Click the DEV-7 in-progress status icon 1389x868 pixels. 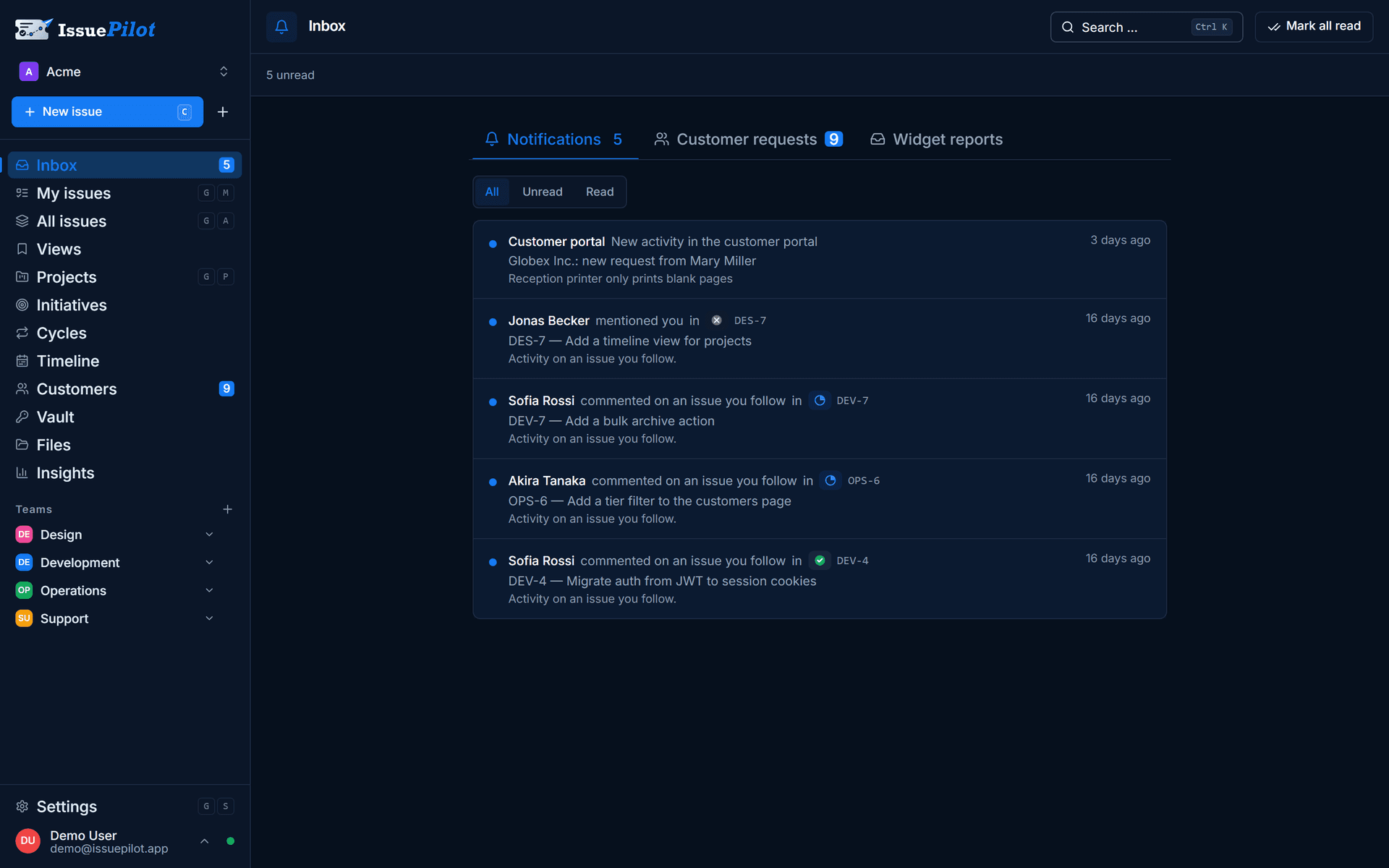coord(820,400)
